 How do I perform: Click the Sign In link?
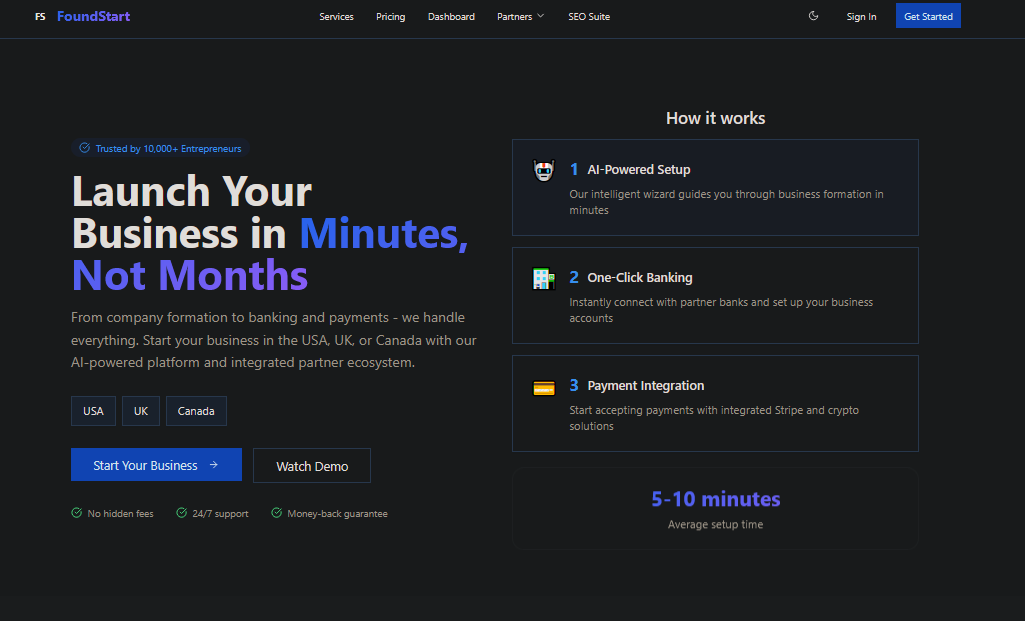(860, 16)
